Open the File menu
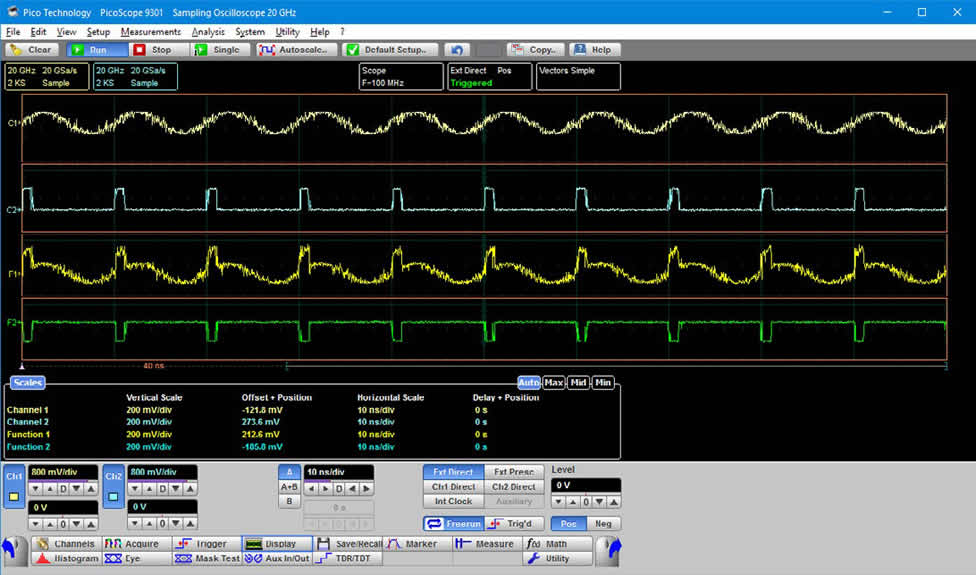976x575 pixels. (13, 32)
